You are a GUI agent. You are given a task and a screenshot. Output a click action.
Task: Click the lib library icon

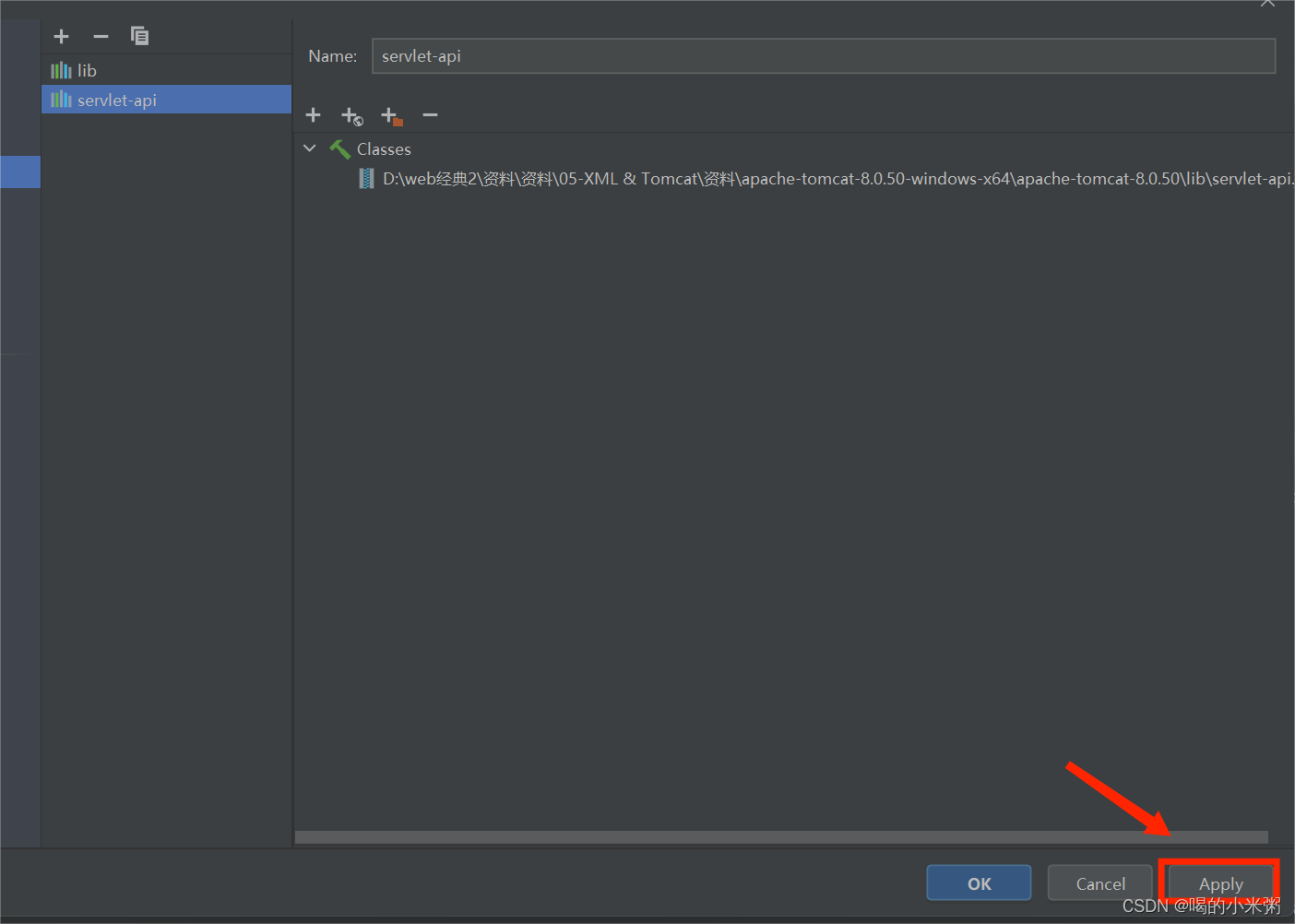pos(61,71)
